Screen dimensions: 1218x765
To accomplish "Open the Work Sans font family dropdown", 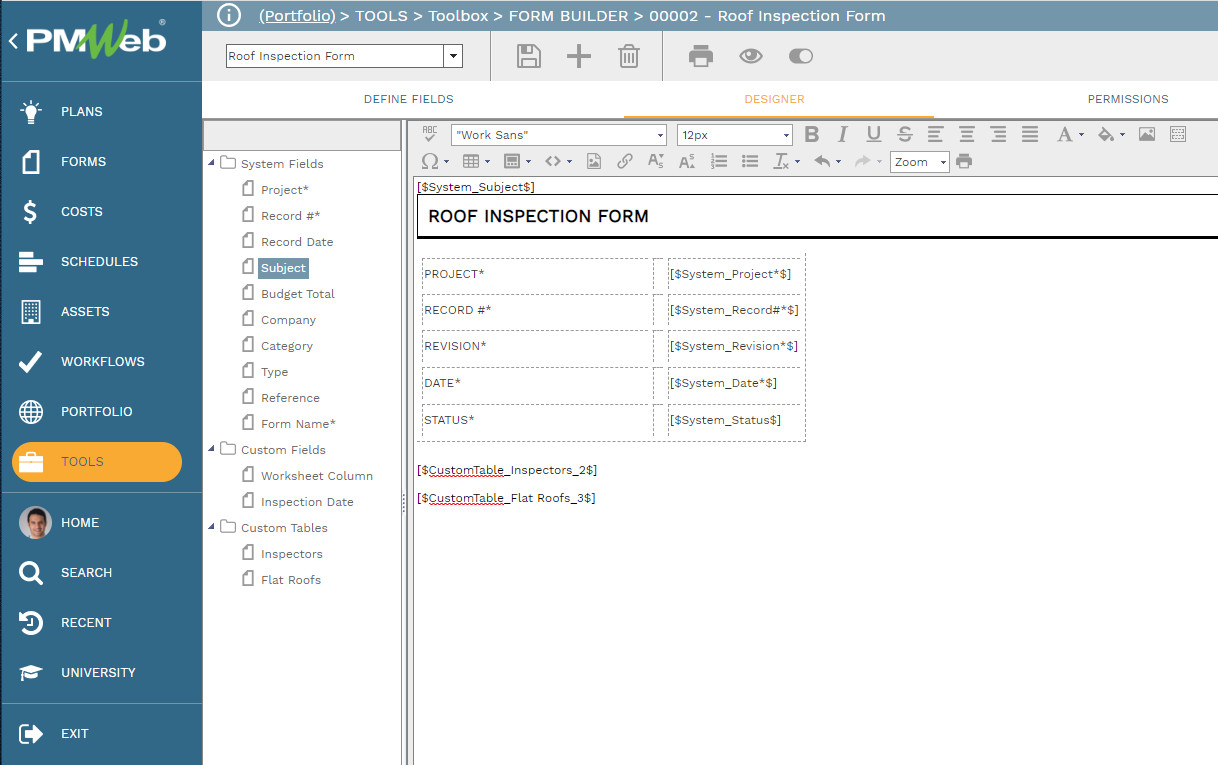I will coord(660,135).
